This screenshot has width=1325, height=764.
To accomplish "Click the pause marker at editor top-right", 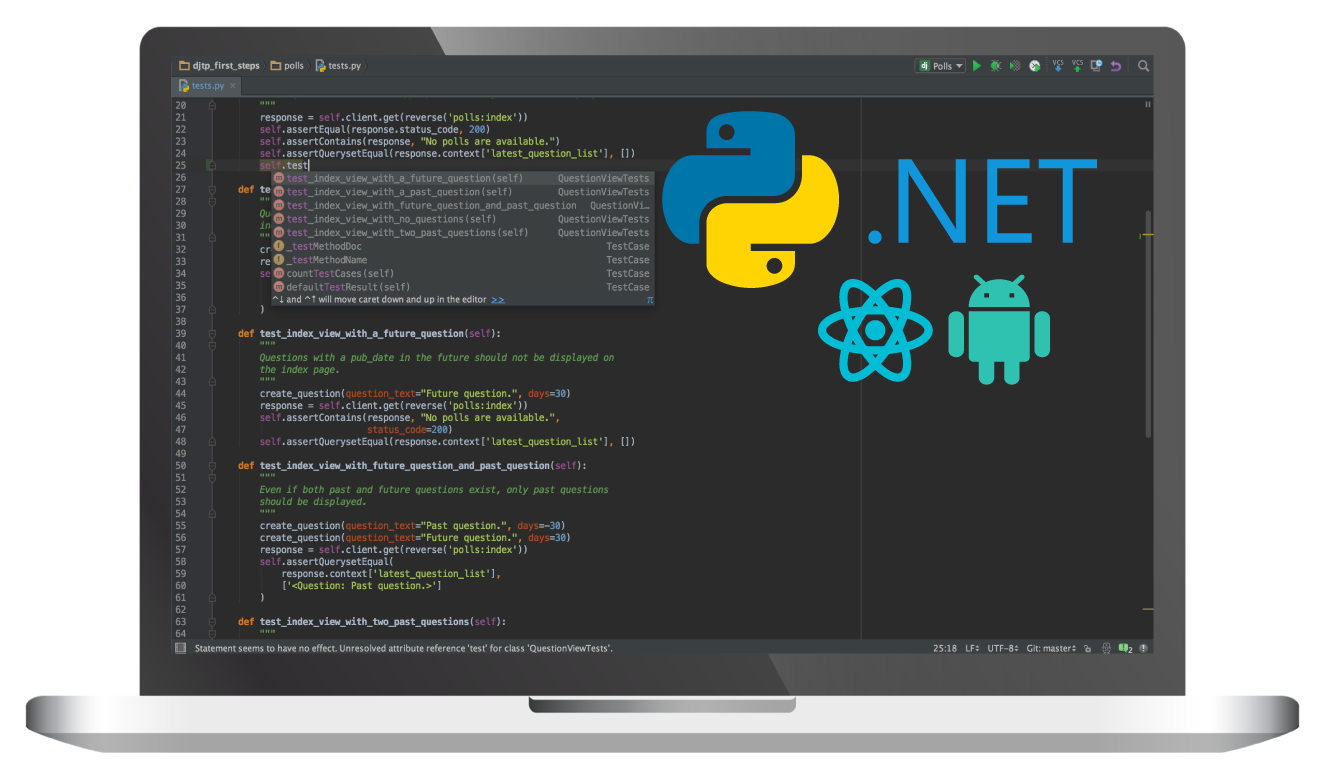I will point(1147,104).
